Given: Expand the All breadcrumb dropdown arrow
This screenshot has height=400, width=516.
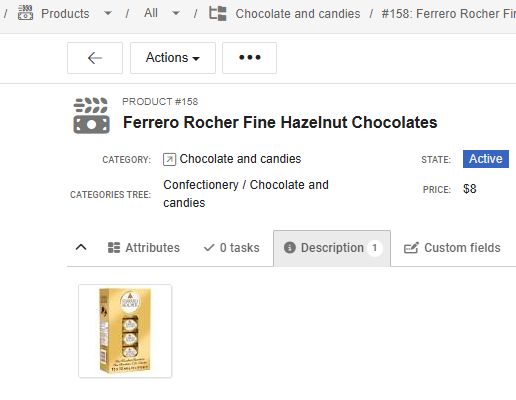Looking at the screenshot, I should point(176,14).
